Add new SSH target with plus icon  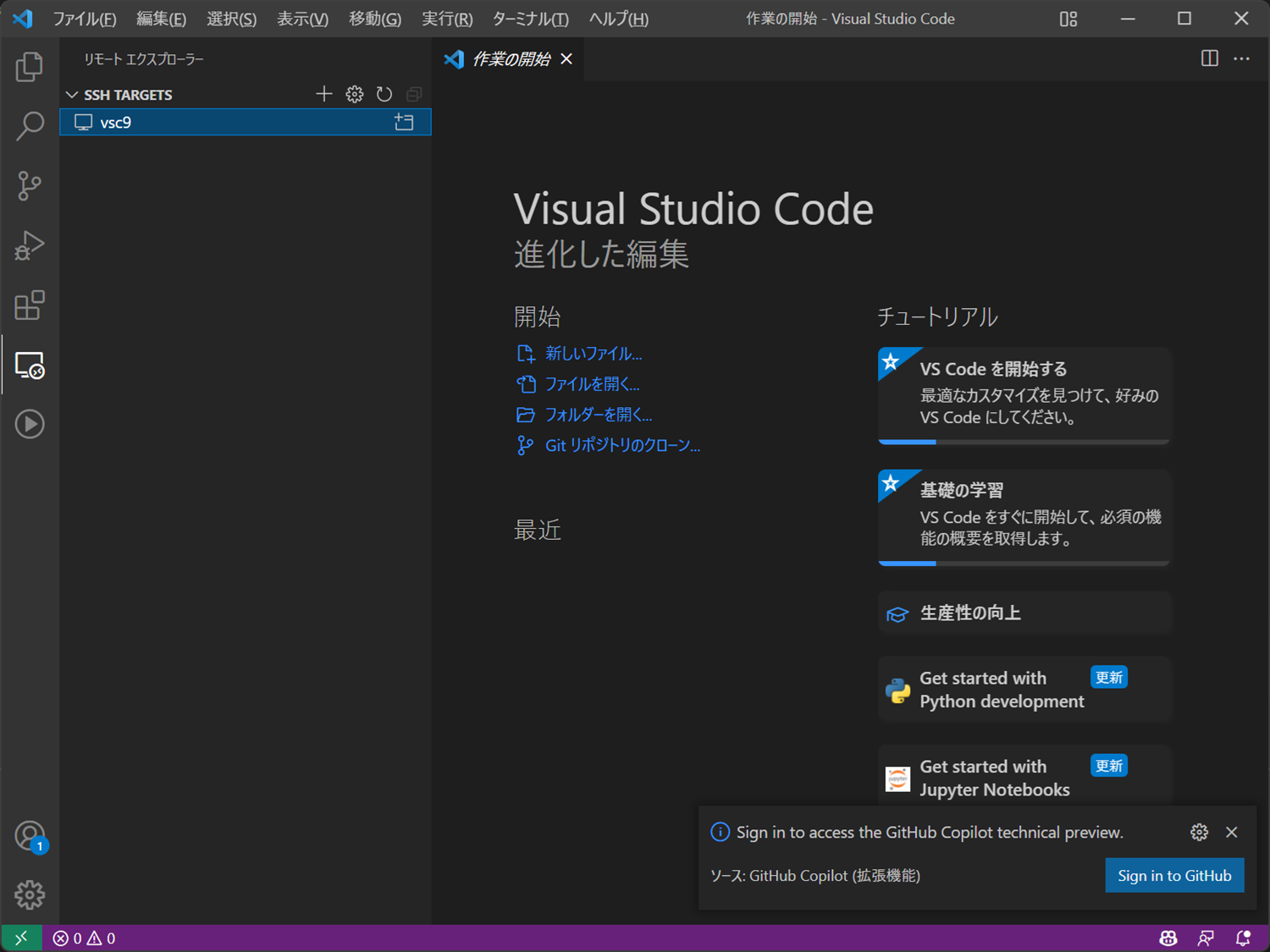(324, 94)
